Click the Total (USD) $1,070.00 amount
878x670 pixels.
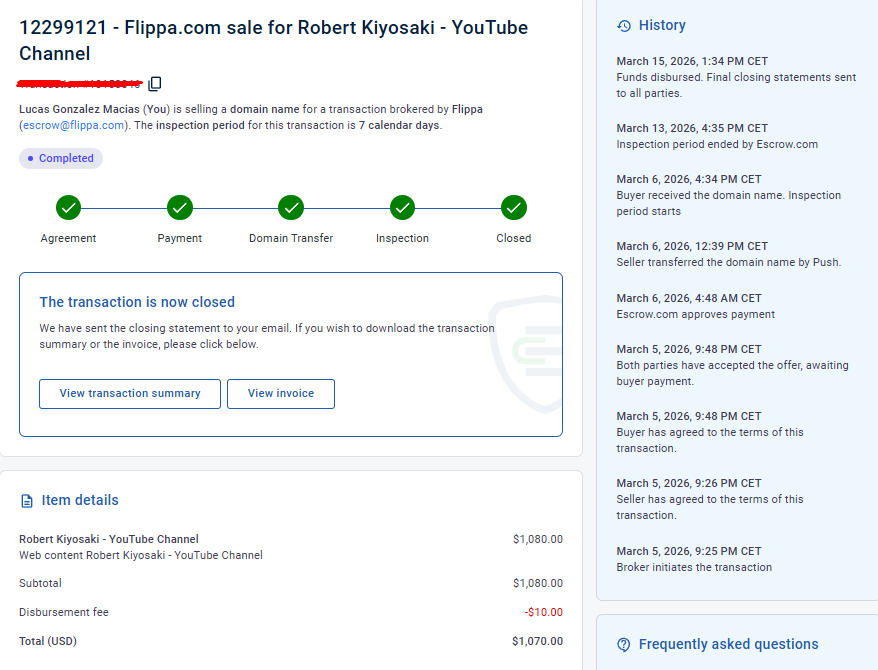coord(538,641)
